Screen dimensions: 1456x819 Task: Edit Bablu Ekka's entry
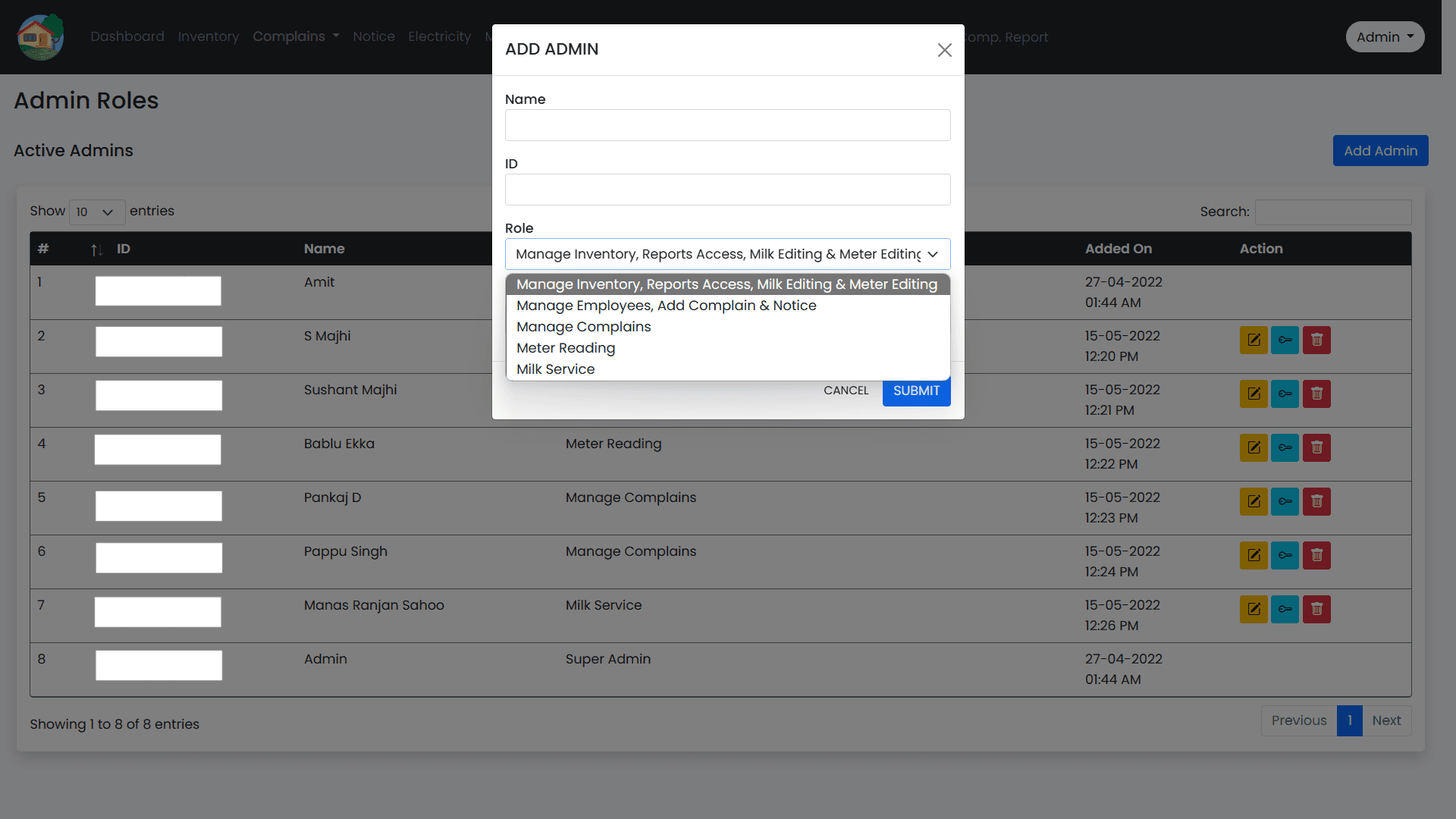tap(1253, 447)
